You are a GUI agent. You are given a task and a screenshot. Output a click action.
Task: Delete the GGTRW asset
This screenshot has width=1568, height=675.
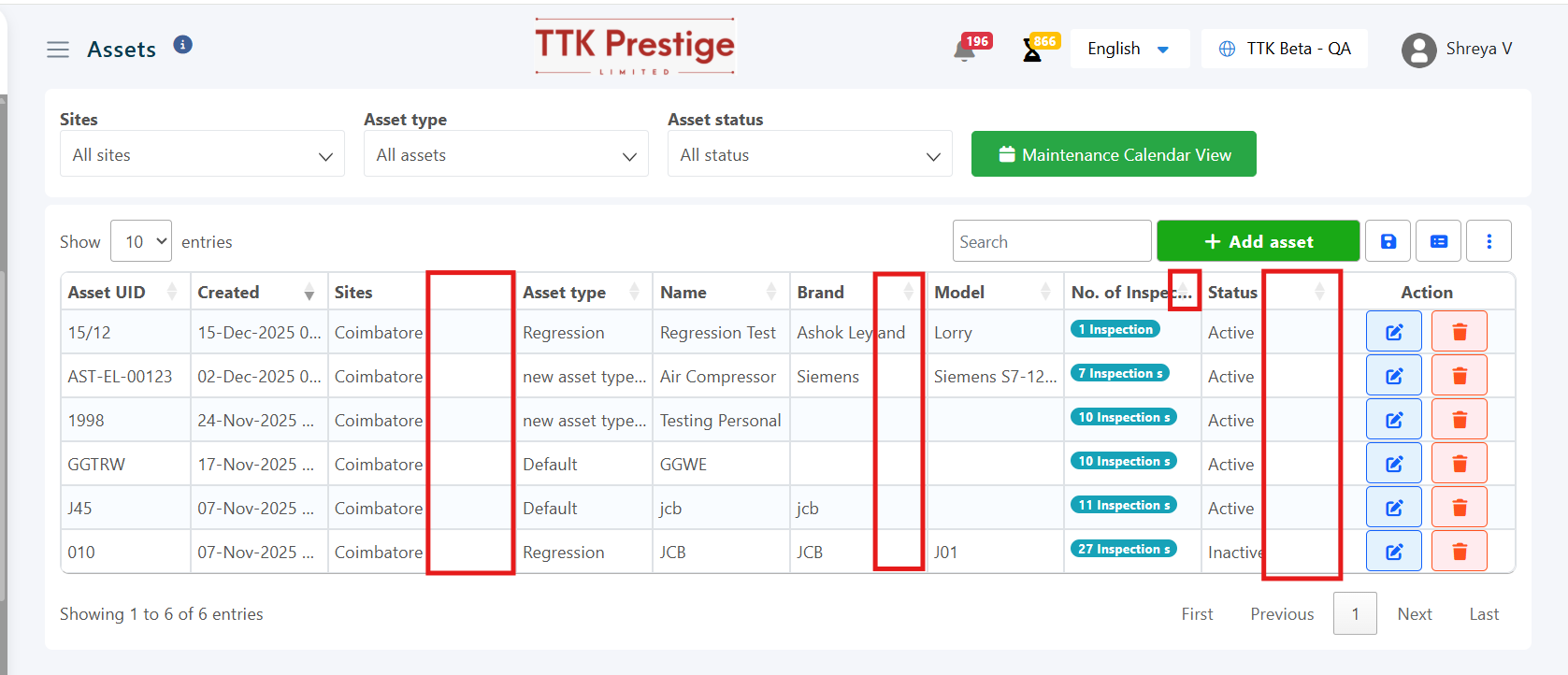click(x=1459, y=464)
